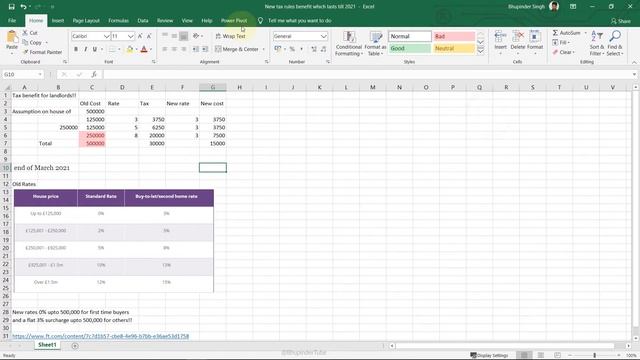640x360 pixels.
Task: Open the fill color dropdown arrow
Action: (136, 49)
